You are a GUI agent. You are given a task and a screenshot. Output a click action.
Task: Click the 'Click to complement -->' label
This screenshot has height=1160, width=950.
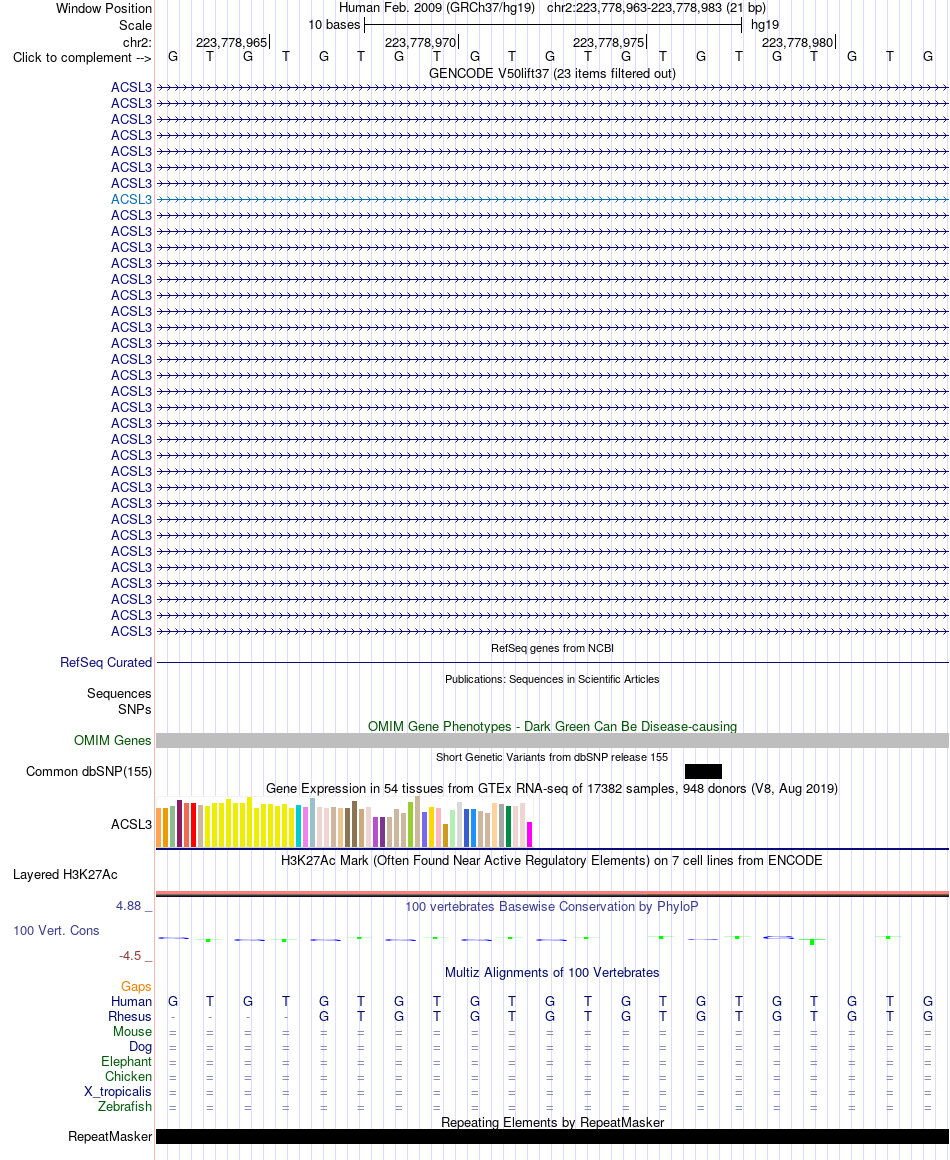coord(82,58)
